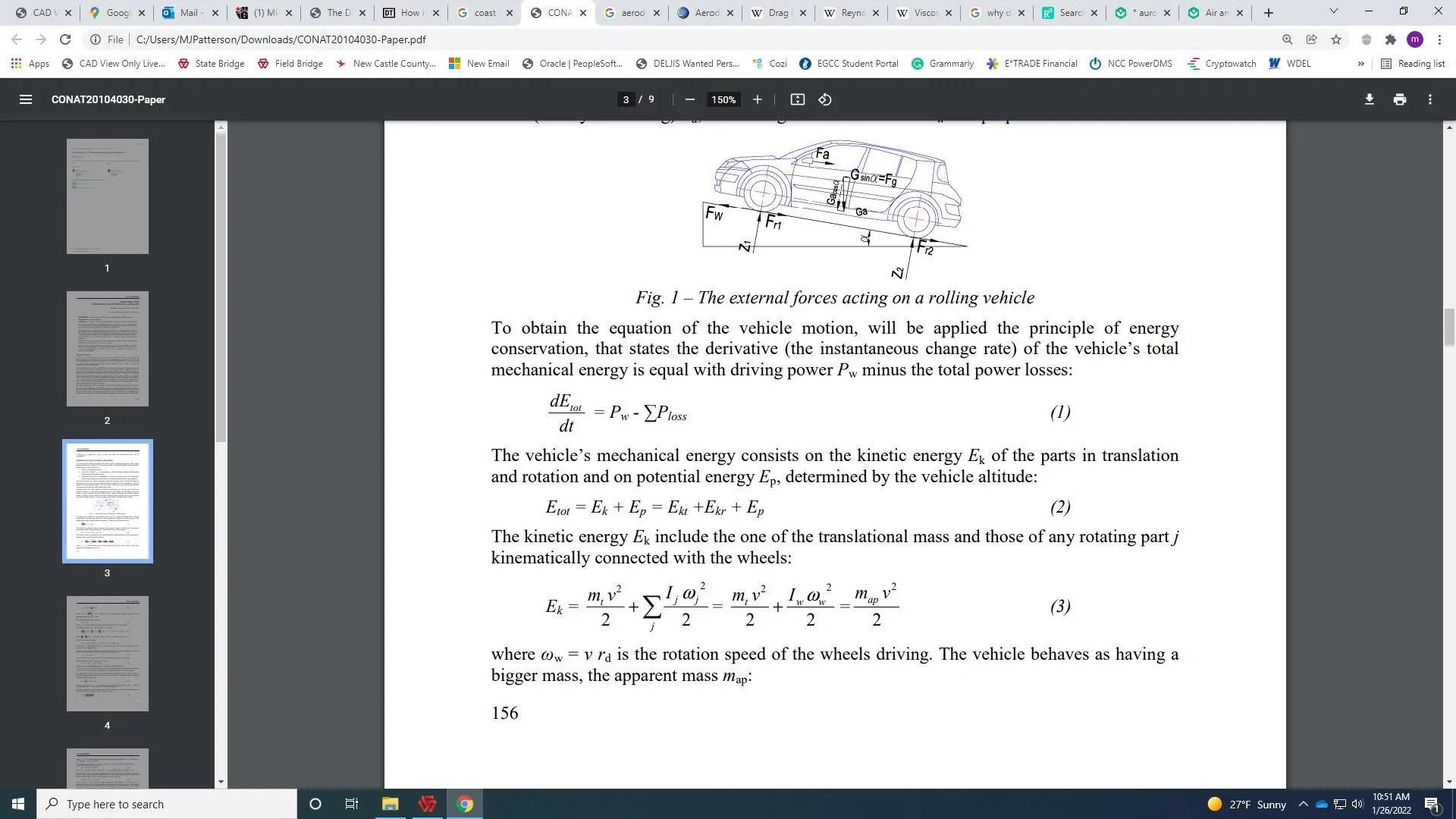The width and height of the screenshot is (1456, 819).
Task: Click the address bar URL
Action: click(281, 39)
